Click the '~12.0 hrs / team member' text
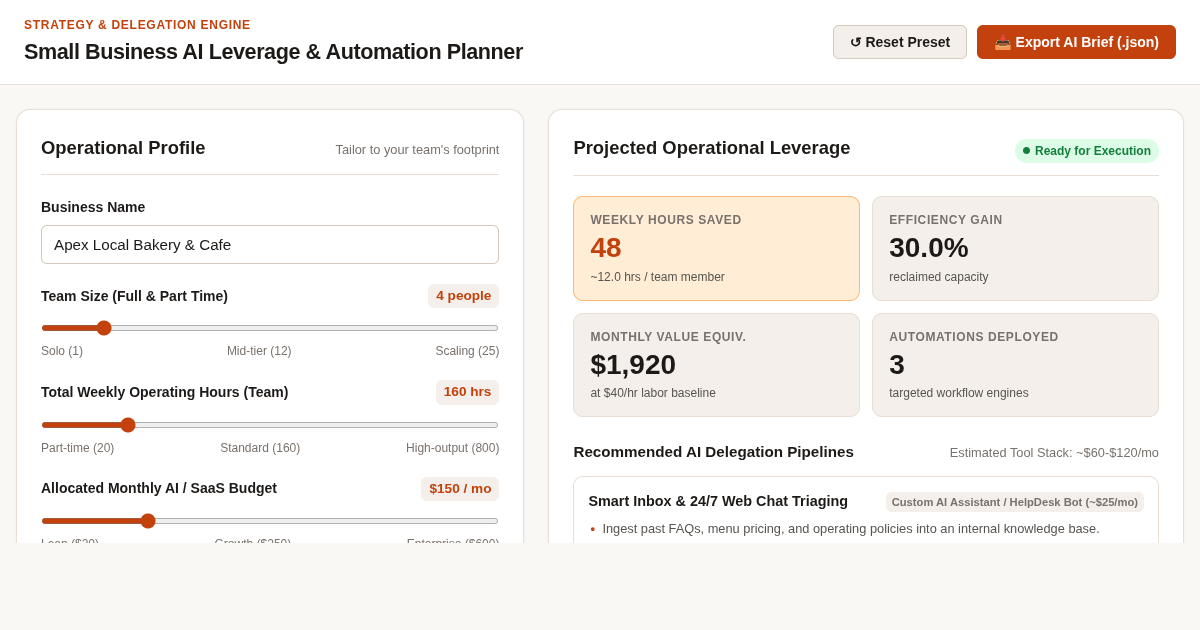This screenshot has height=630, width=1200. coord(657,277)
